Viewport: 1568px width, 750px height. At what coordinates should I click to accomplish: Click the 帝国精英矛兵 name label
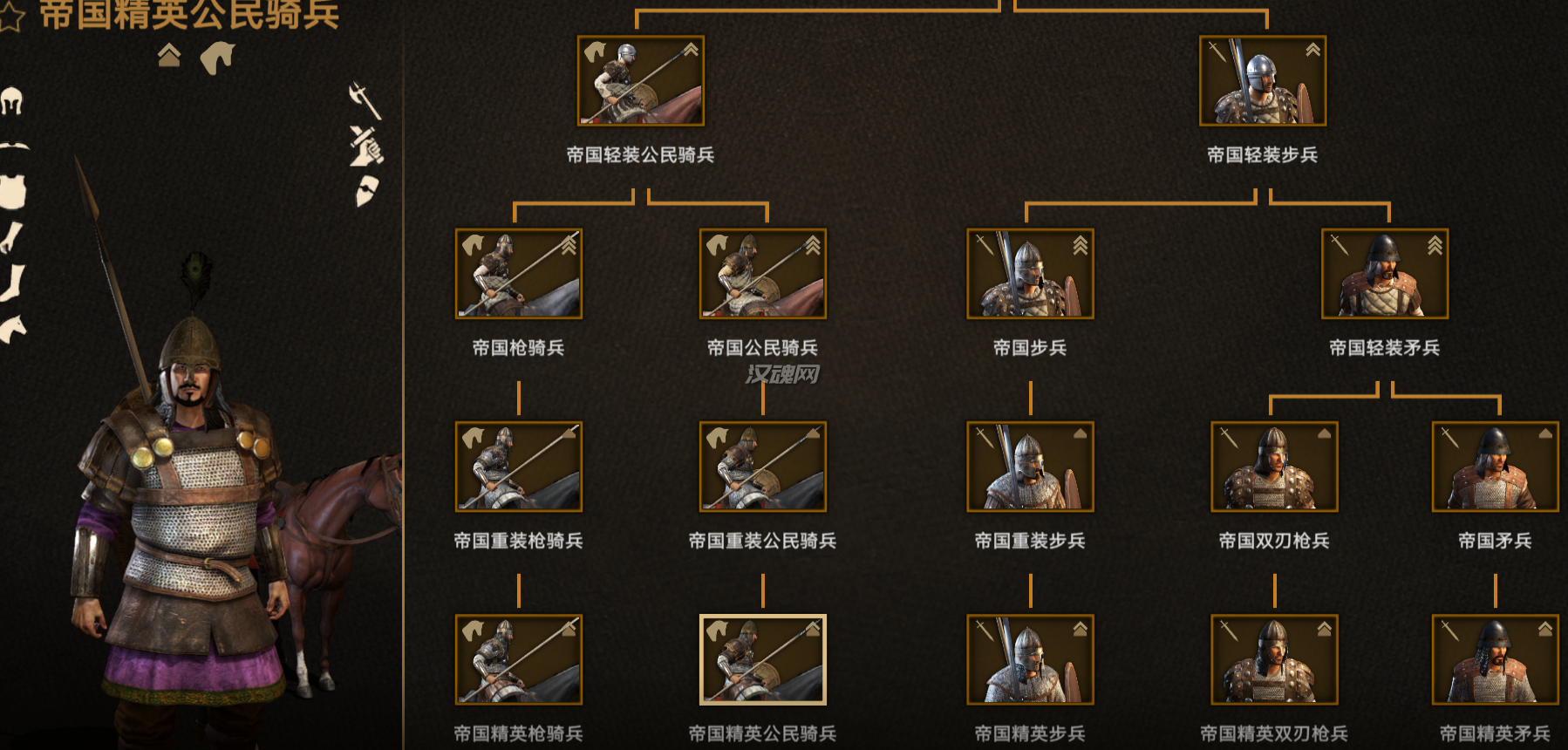coord(1495,734)
